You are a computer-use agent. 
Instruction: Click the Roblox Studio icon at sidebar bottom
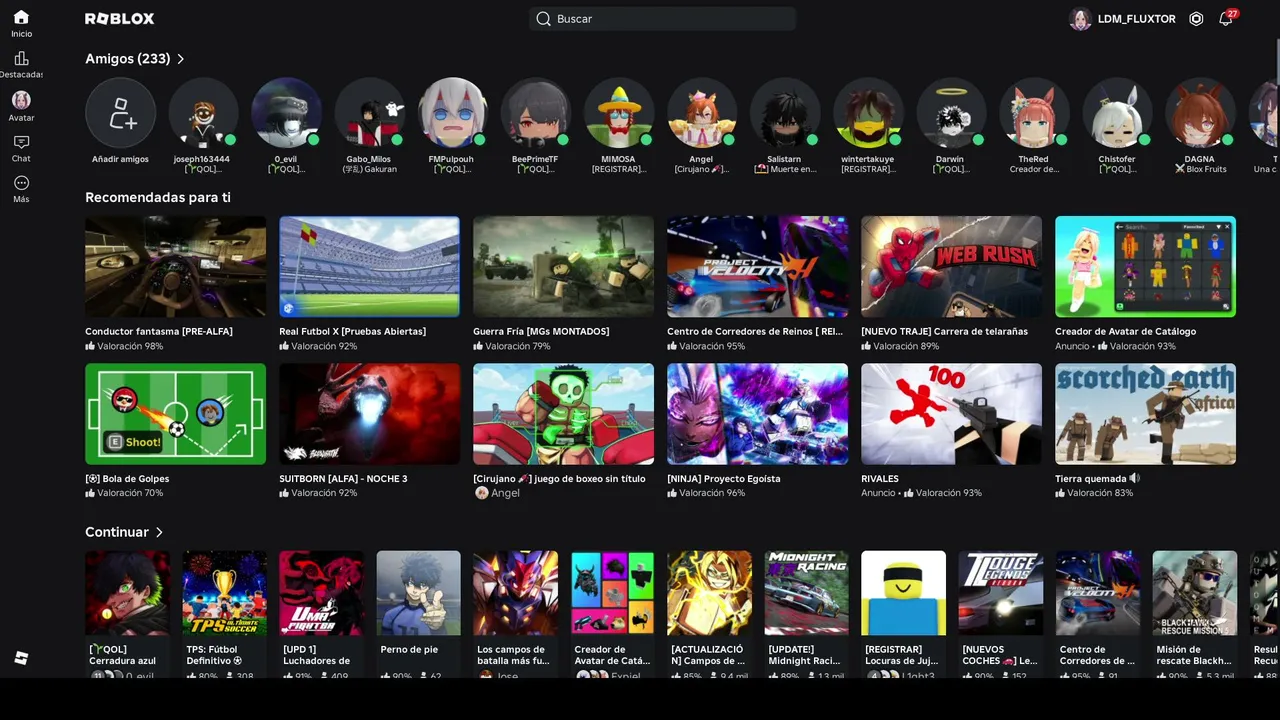pyautogui.click(x=21, y=658)
